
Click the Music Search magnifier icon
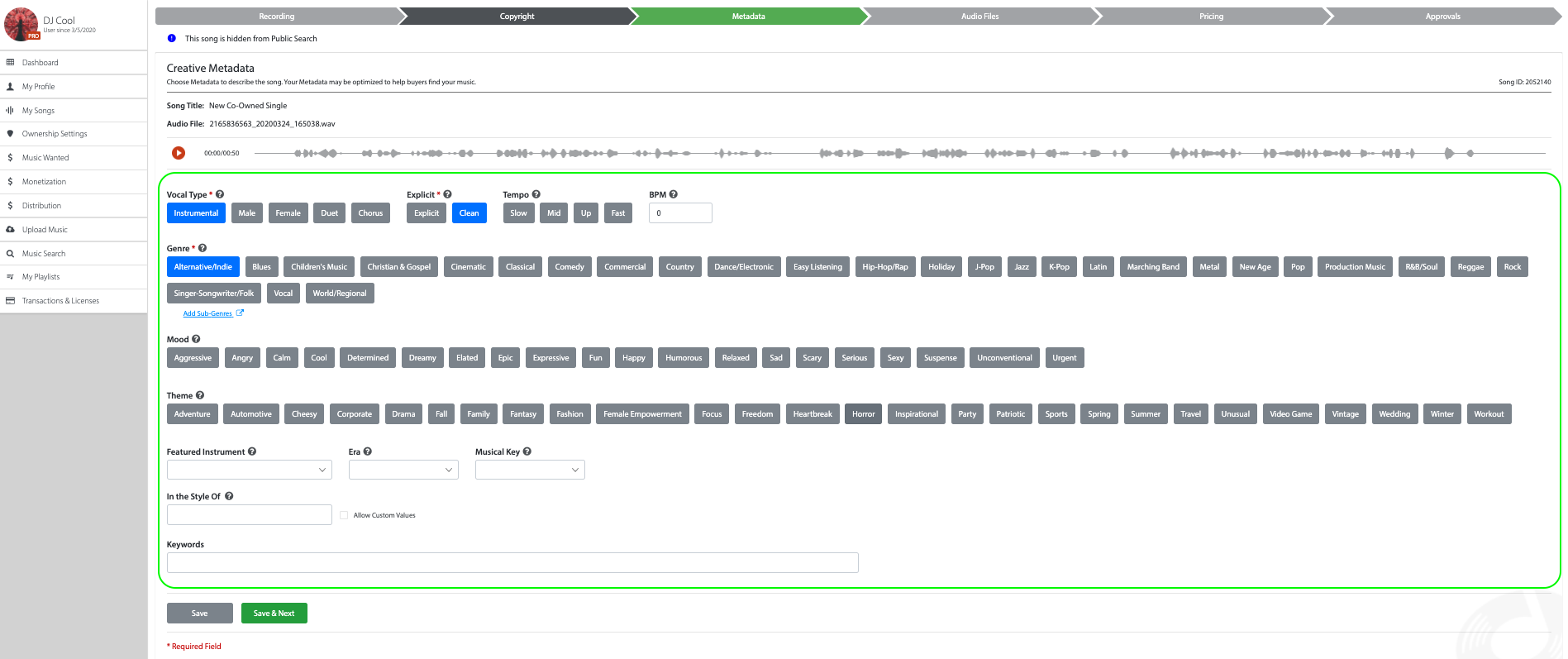(x=10, y=254)
